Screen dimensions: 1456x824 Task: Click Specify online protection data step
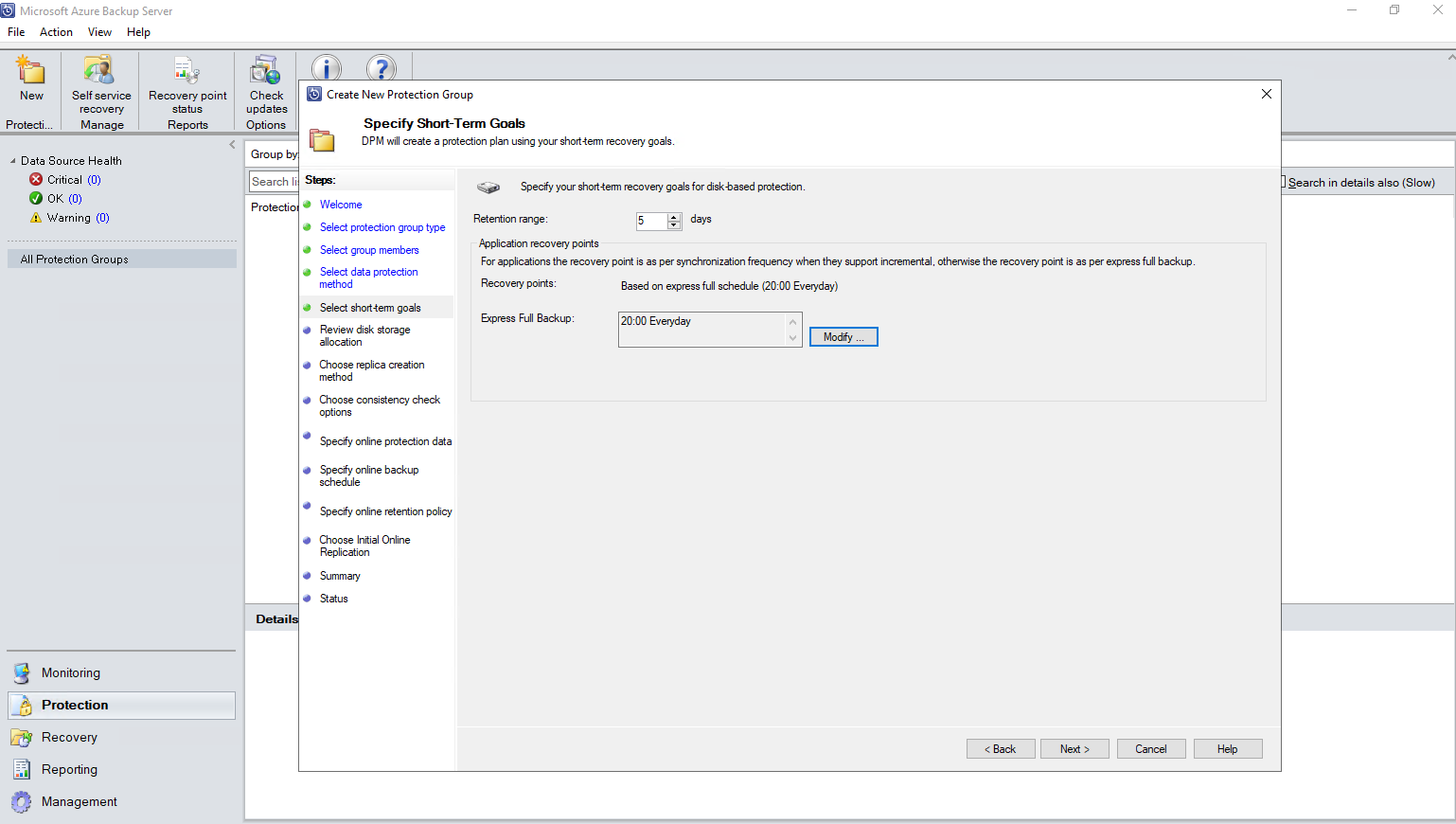tap(385, 441)
